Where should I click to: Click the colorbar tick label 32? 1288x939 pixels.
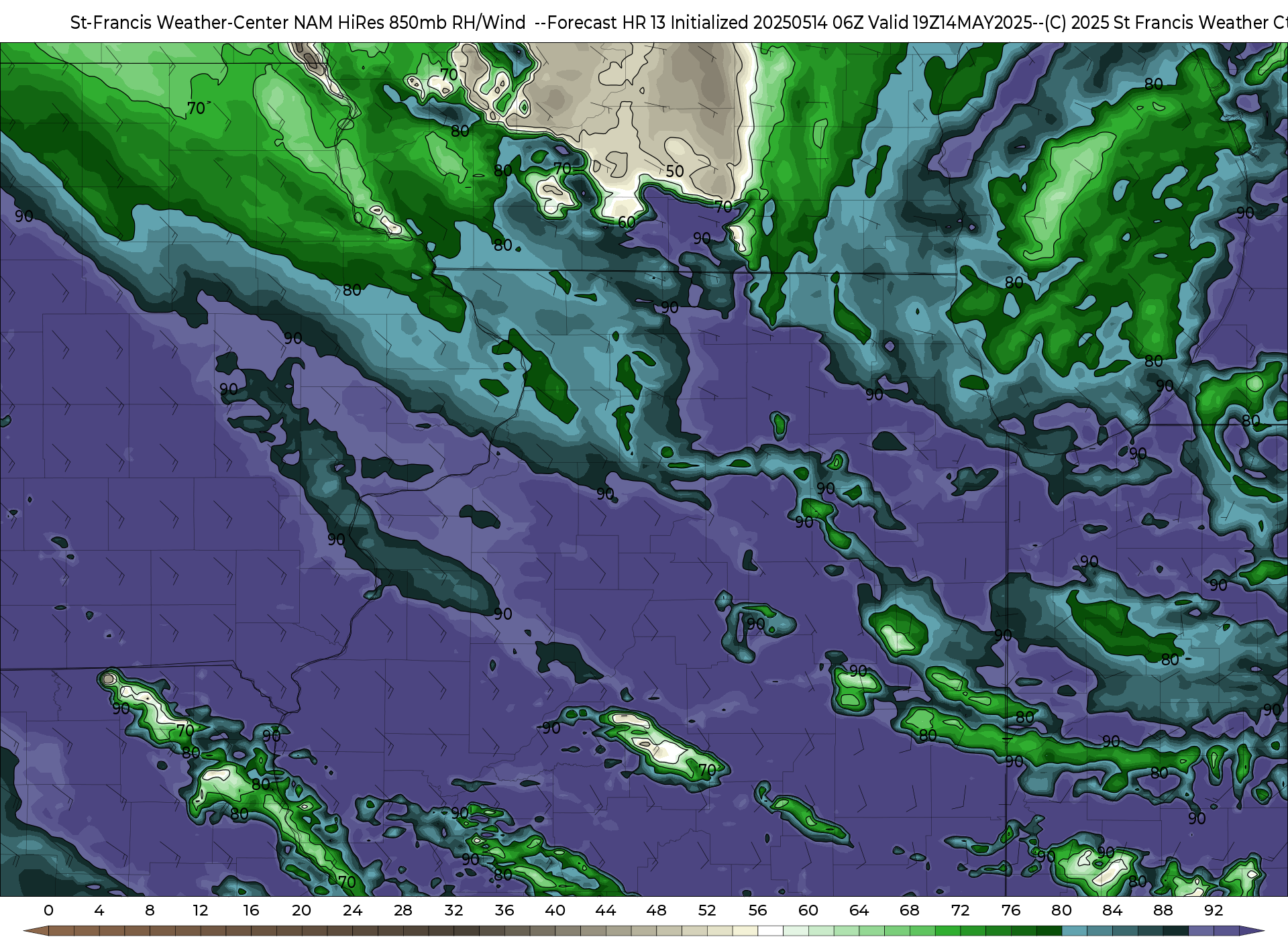coord(453,910)
